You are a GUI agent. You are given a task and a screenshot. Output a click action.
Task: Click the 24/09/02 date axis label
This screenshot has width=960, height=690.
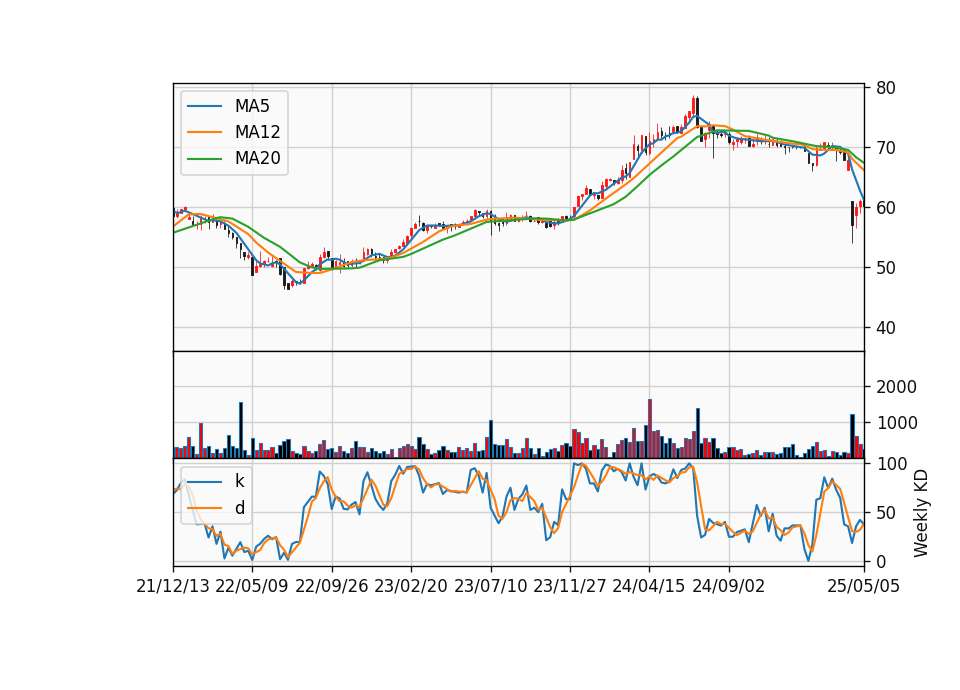click(x=729, y=586)
